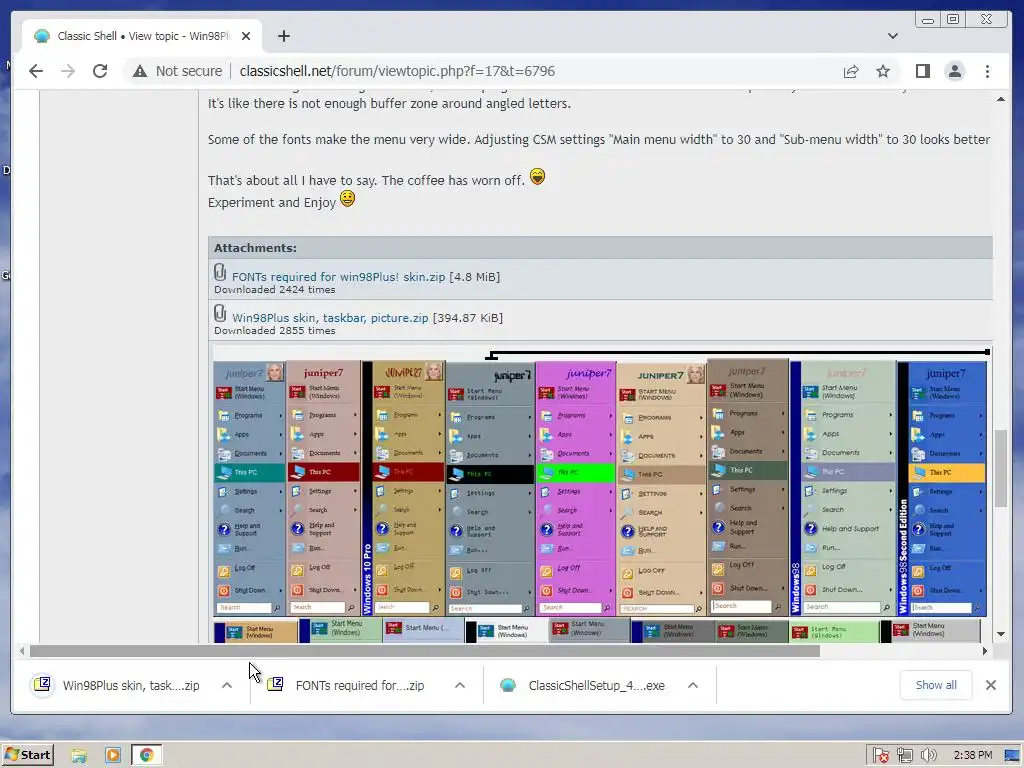Close the downloads bar

point(991,685)
